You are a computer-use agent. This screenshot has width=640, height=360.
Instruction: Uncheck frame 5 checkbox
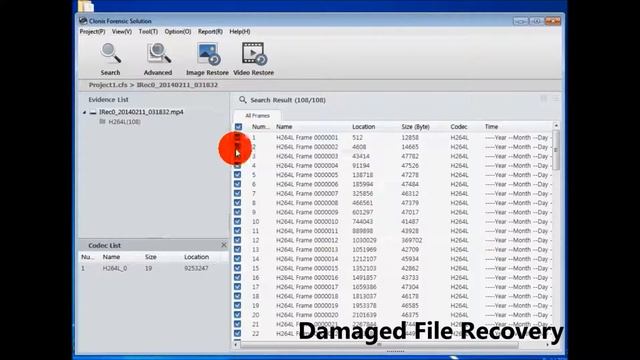point(238,175)
